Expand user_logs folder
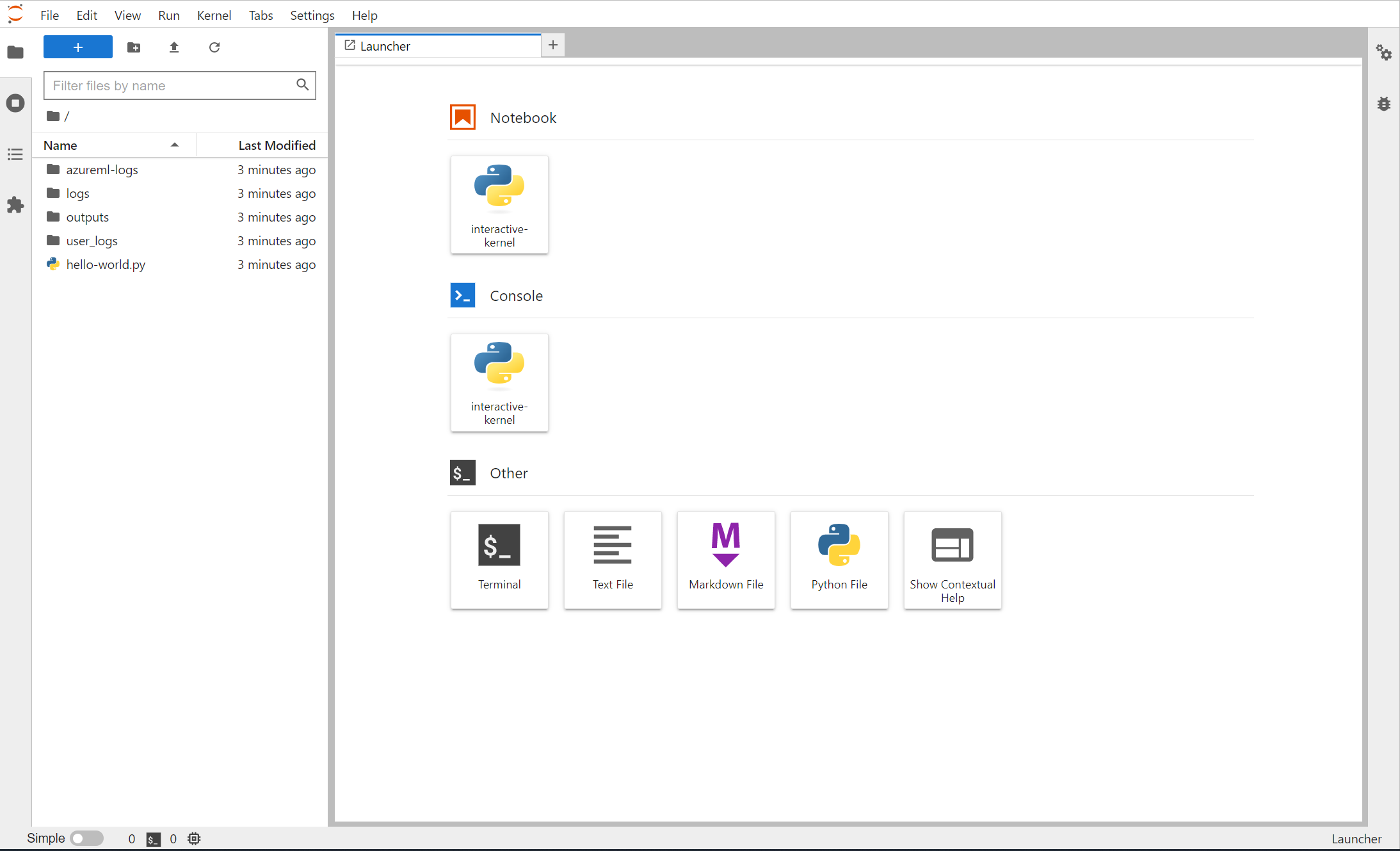1400x851 pixels. pyautogui.click(x=92, y=240)
